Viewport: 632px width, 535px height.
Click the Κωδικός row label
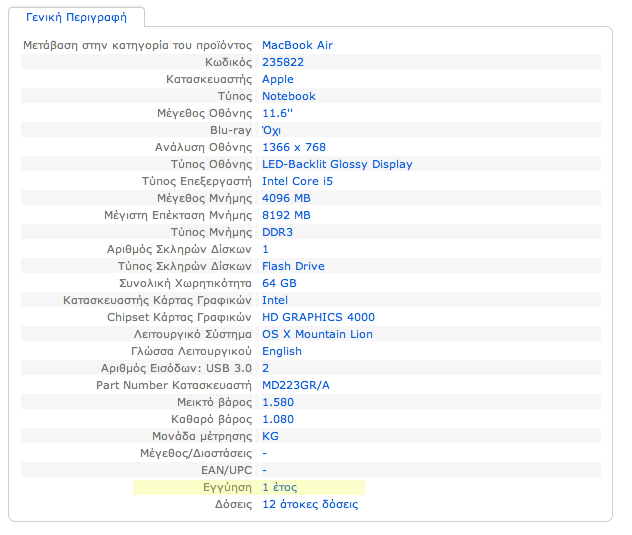tap(229, 62)
